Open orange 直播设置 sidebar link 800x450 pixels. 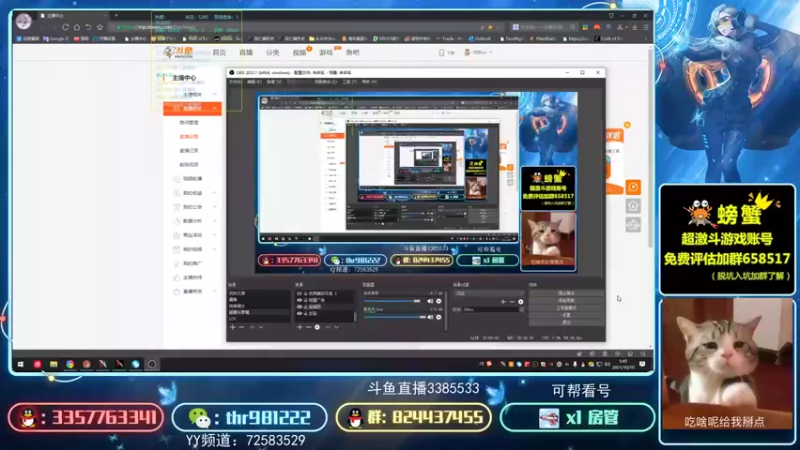[x=189, y=137]
